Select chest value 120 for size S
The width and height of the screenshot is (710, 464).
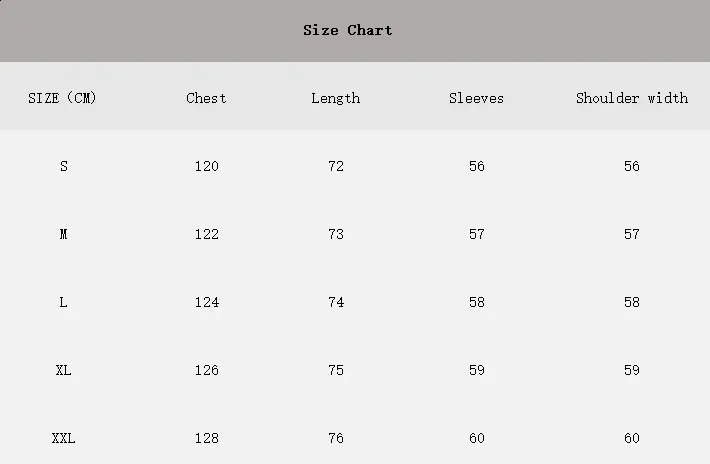206,166
